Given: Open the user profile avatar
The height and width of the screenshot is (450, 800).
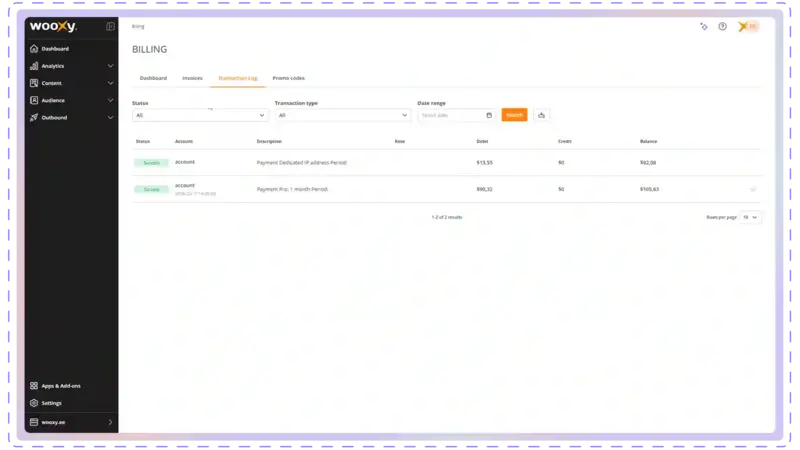Looking at the screenshot, I should (x=748, y=27).
